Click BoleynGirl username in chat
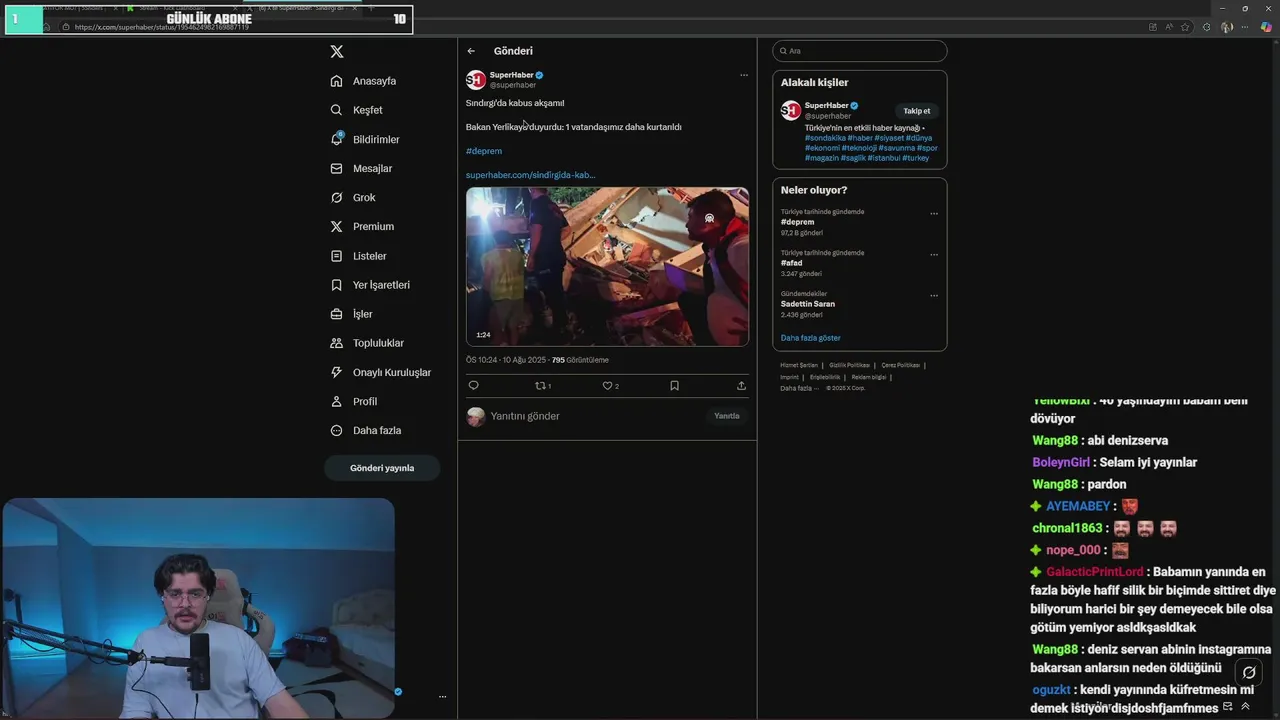This screenshot has height=720, width=1280. (1061, 462)
